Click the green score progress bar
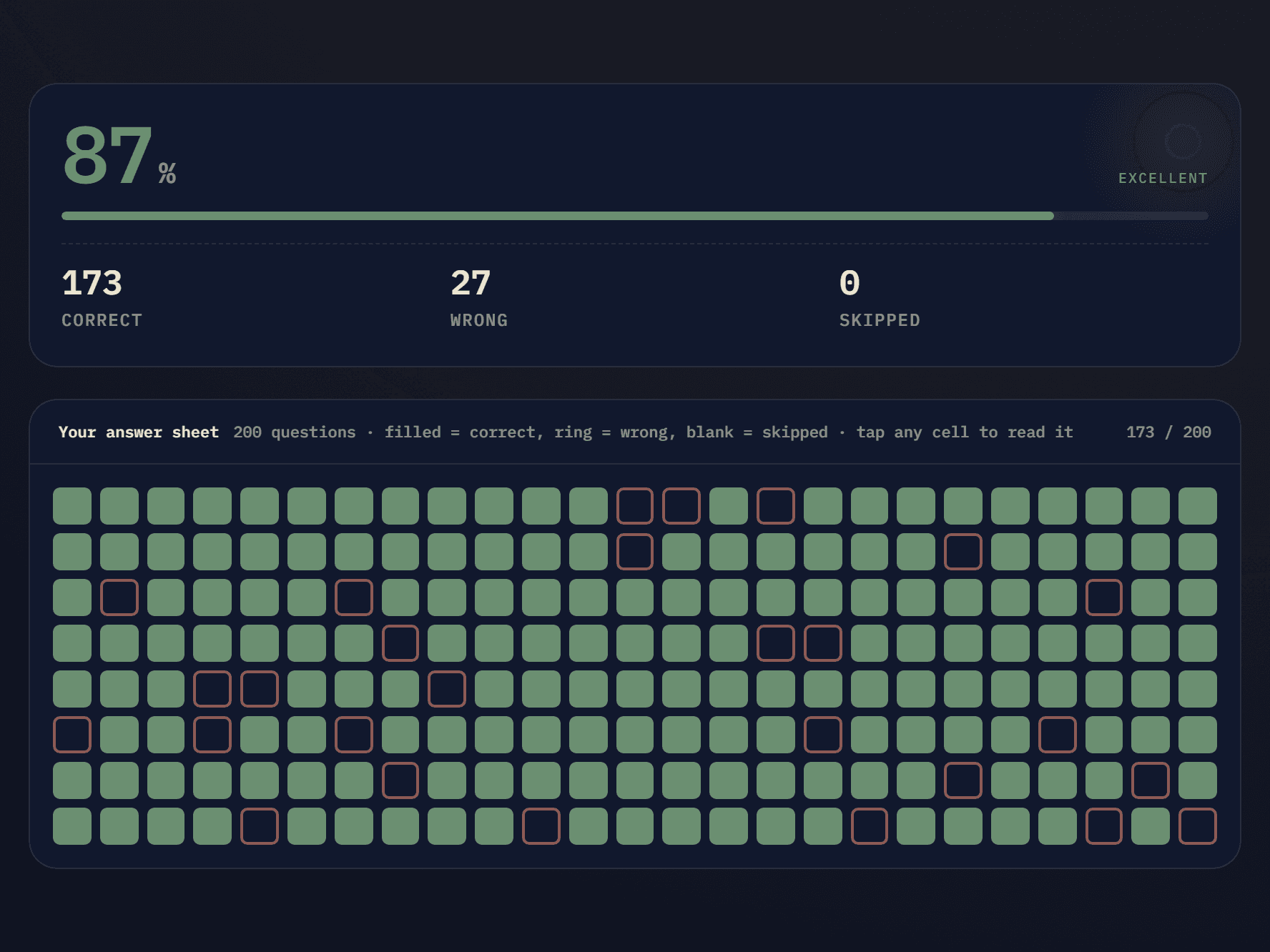Viewport: 1270px width, 952px height. 558,216
